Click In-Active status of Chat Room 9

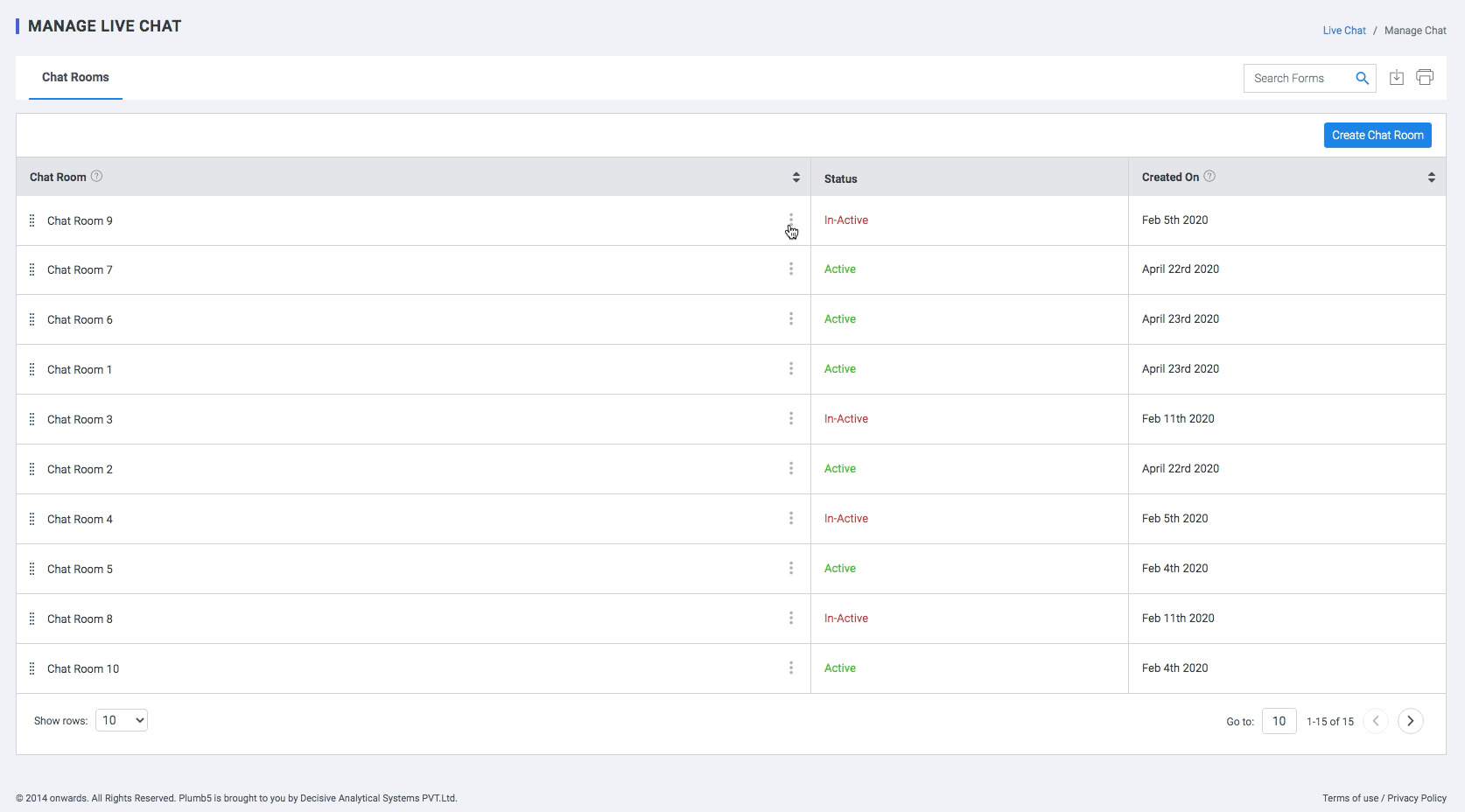(x=846, y=220)
